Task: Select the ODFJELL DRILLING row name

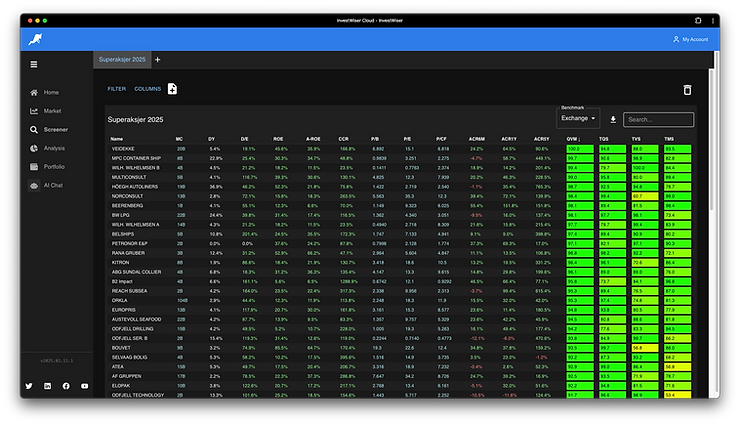Action: (x=132, y=329)
